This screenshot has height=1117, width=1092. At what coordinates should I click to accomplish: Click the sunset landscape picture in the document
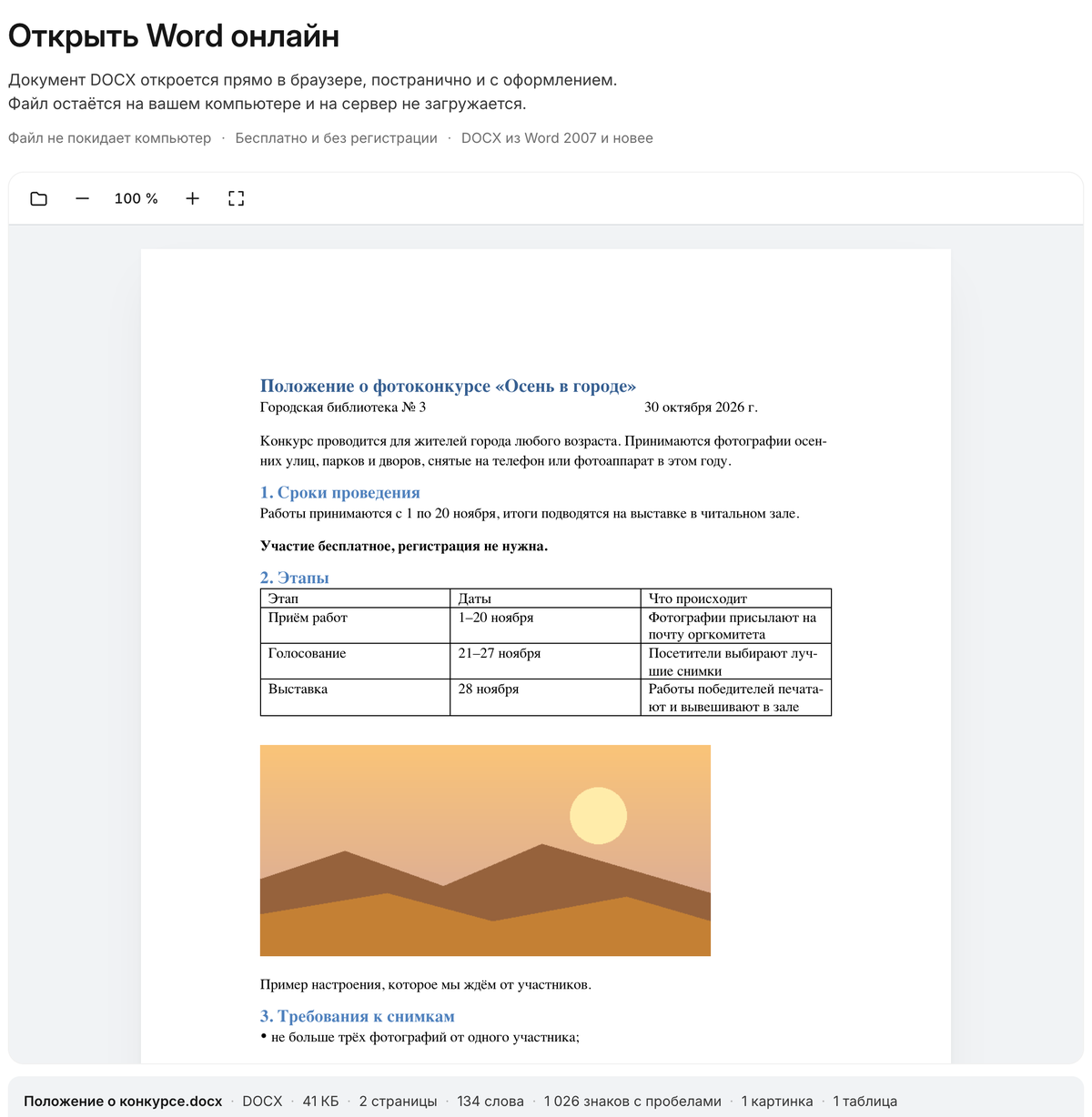click(485, 850)
